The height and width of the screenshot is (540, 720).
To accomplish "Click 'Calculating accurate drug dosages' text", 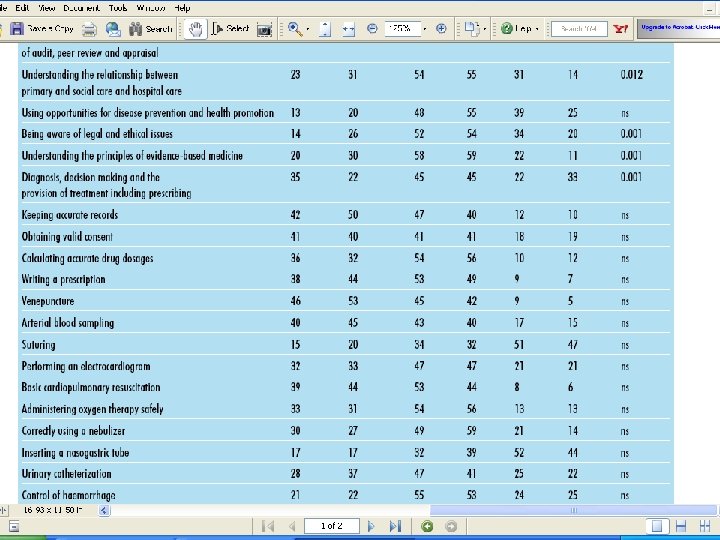I will [x=87, y=259].
